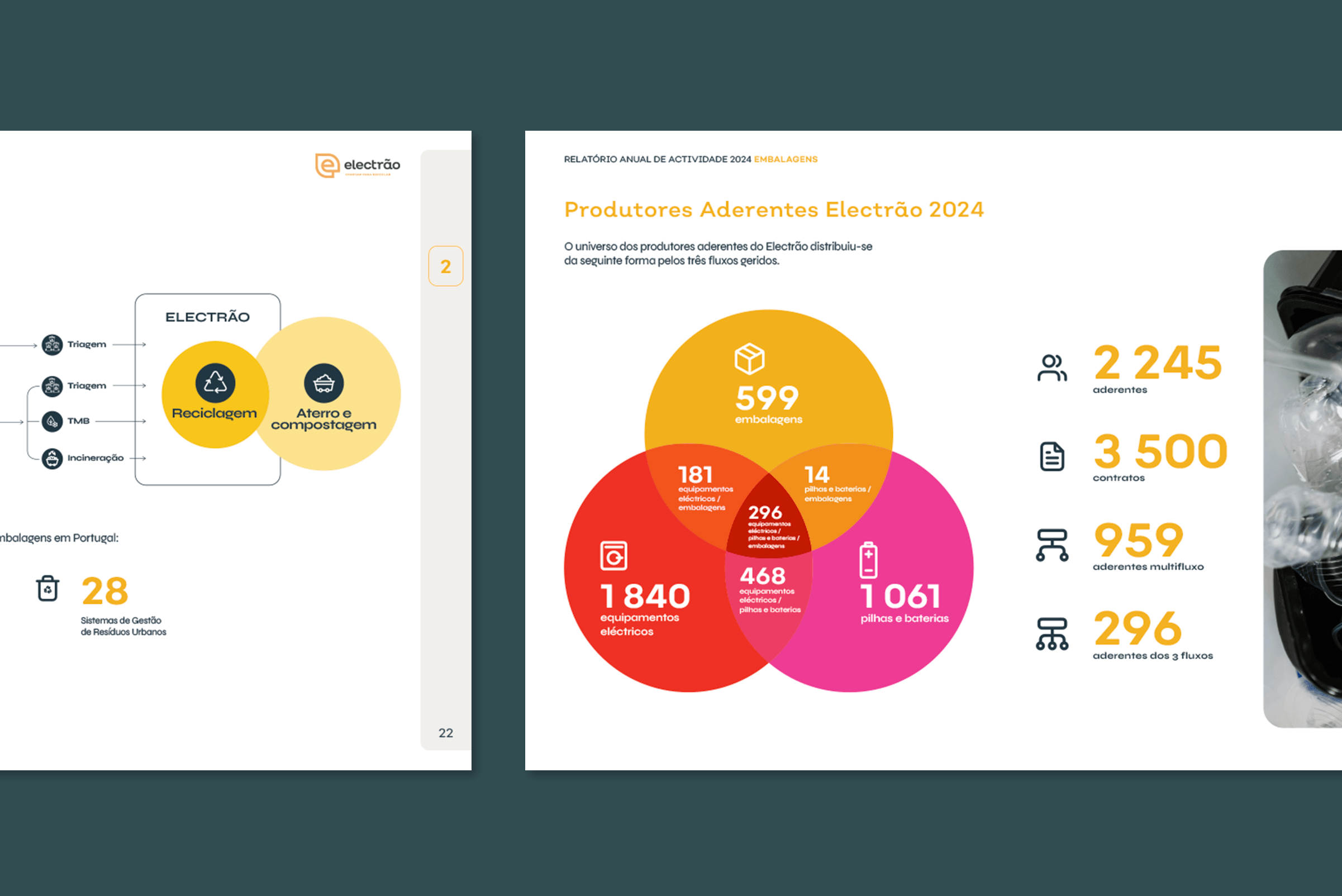
Task: Click the people icon beside 2 245 aderentes
Action: point(1051,368)
